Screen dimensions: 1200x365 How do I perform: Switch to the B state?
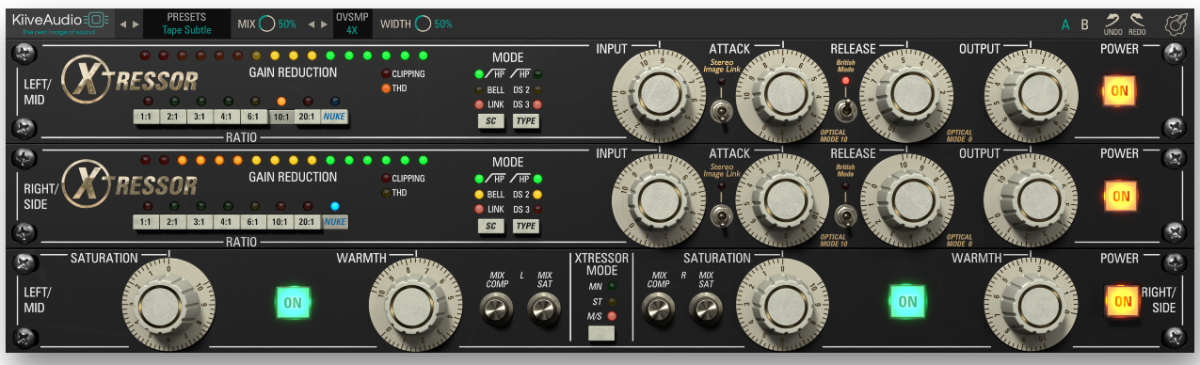pyautogui.click(x=1084, y=24)
